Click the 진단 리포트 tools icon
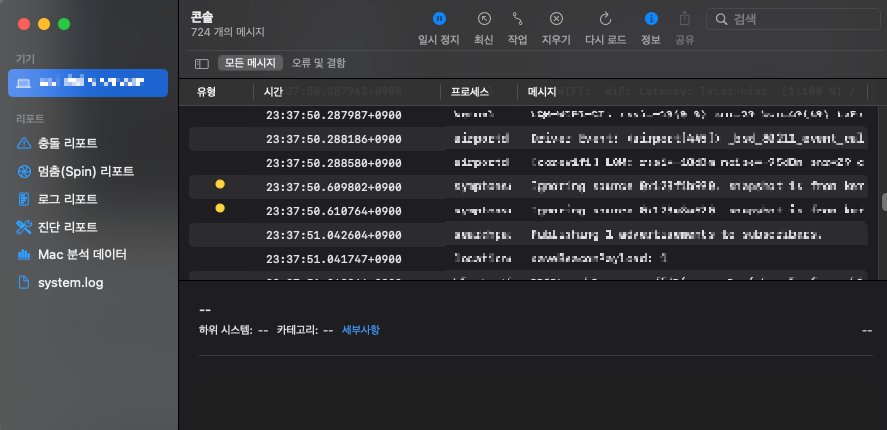887x430 pixels. pos(24,227)
